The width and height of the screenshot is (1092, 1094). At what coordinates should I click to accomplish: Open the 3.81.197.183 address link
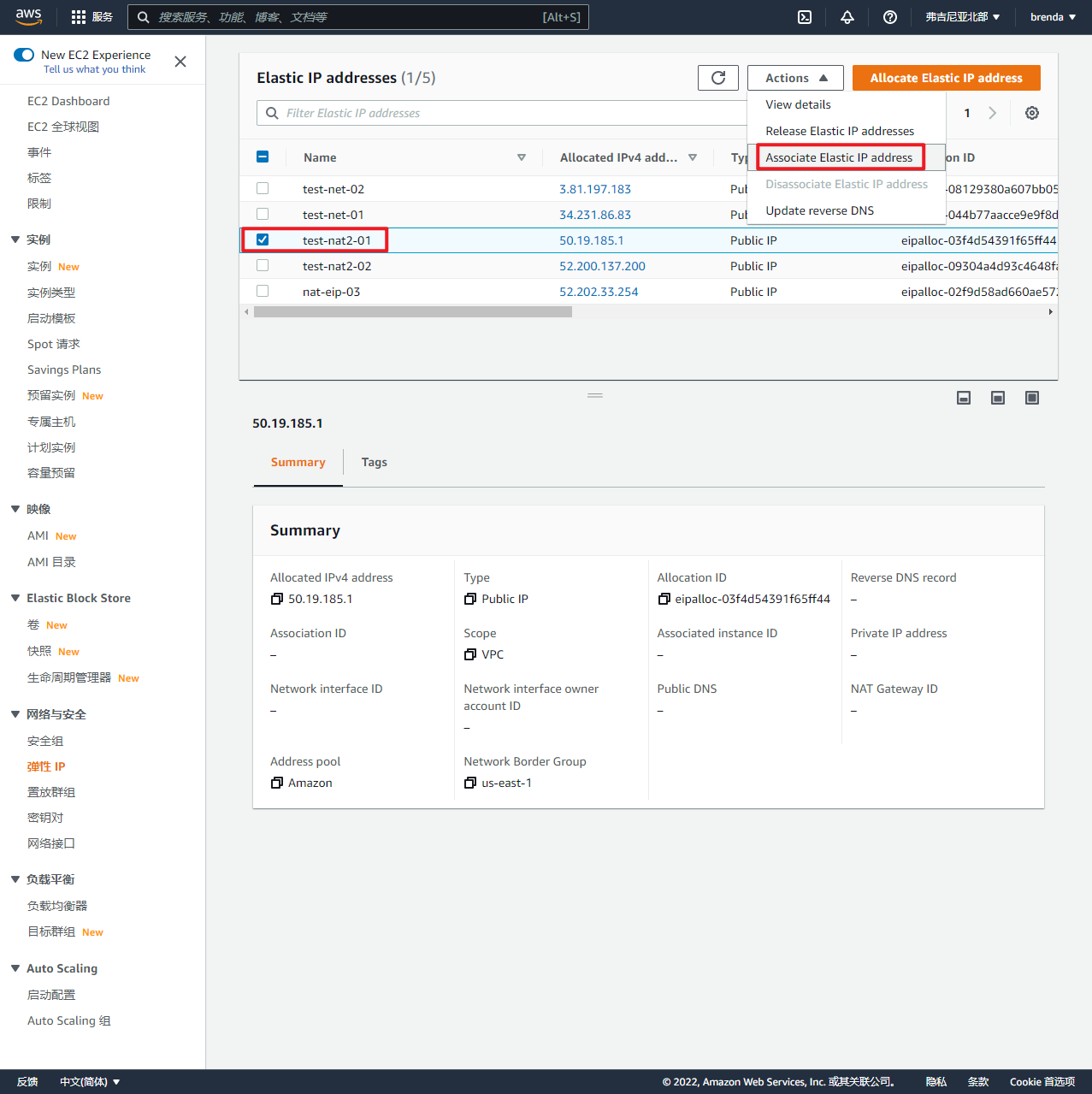coord(595,189)
